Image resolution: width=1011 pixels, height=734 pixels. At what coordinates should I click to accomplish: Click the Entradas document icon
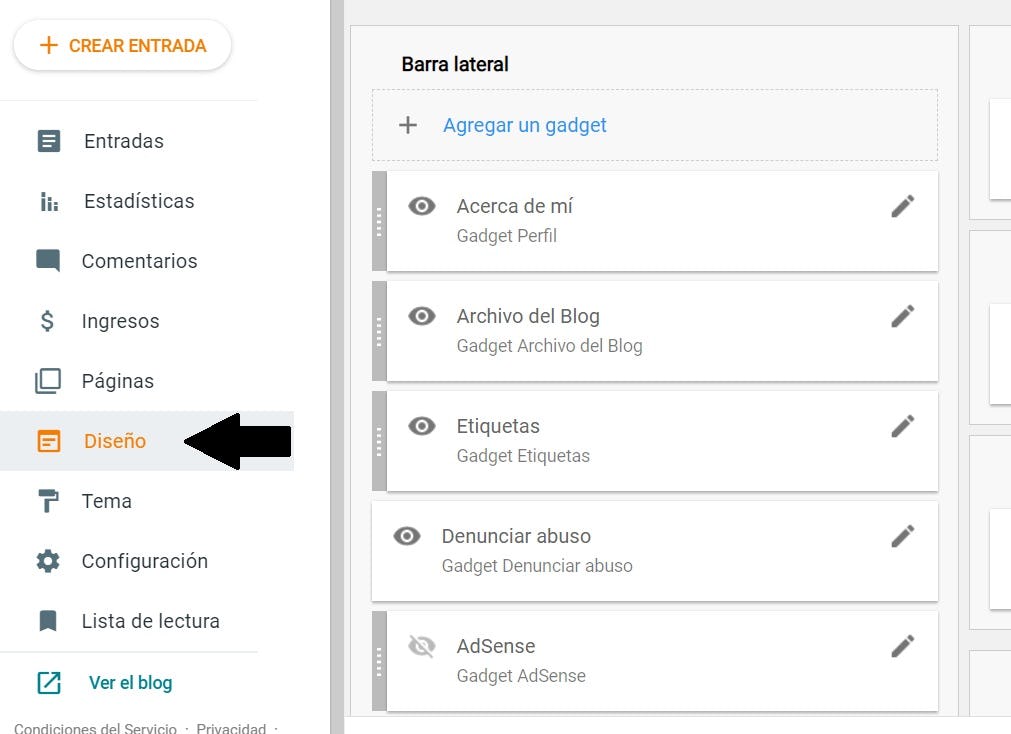[x=49, y=141]
